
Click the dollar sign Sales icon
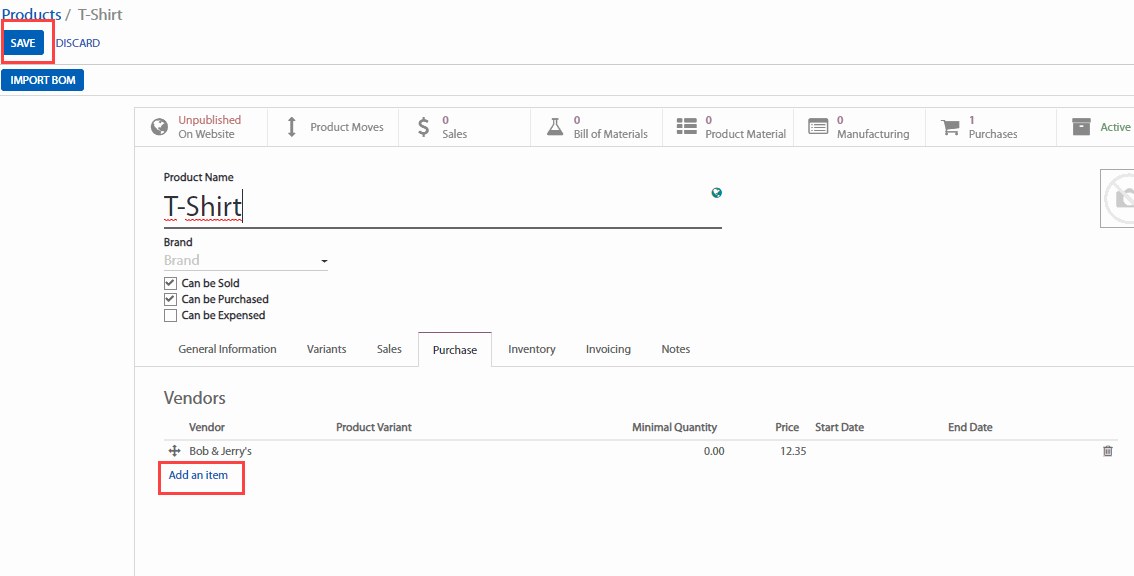(424, 127)
